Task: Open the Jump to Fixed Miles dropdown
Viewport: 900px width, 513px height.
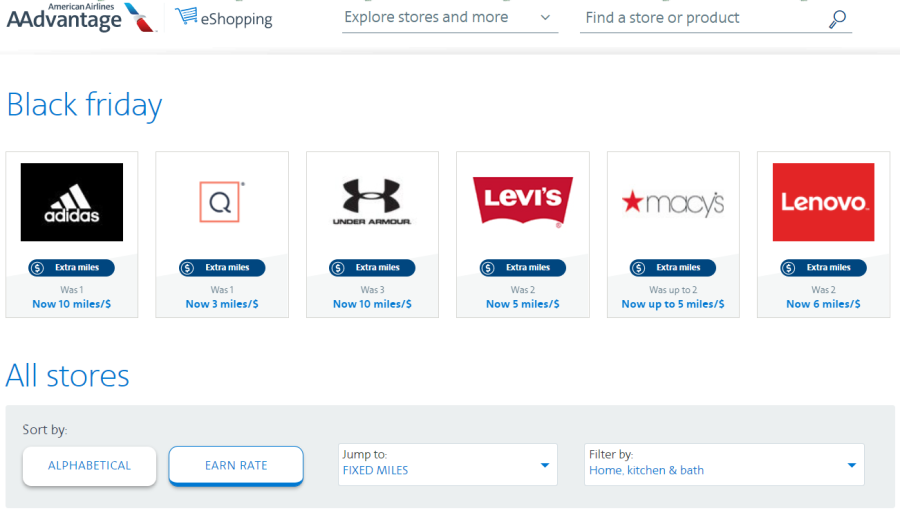Action: tap(447, 464)
